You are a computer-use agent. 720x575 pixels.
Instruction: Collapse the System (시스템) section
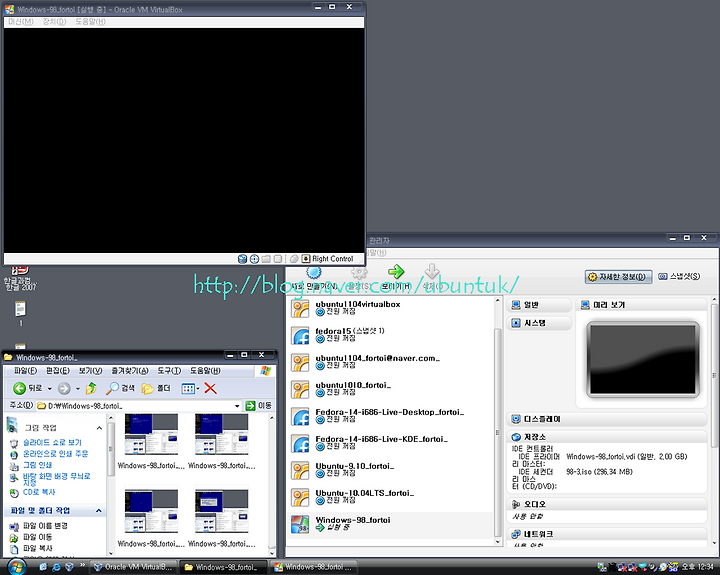tap(539, 323)
